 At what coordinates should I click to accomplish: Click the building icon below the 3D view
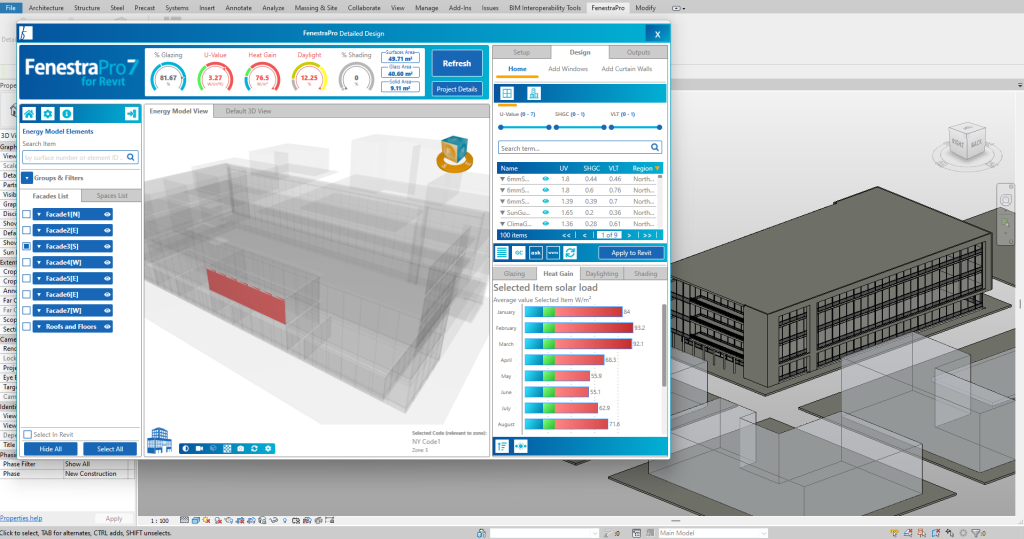(x=159, y=440)
